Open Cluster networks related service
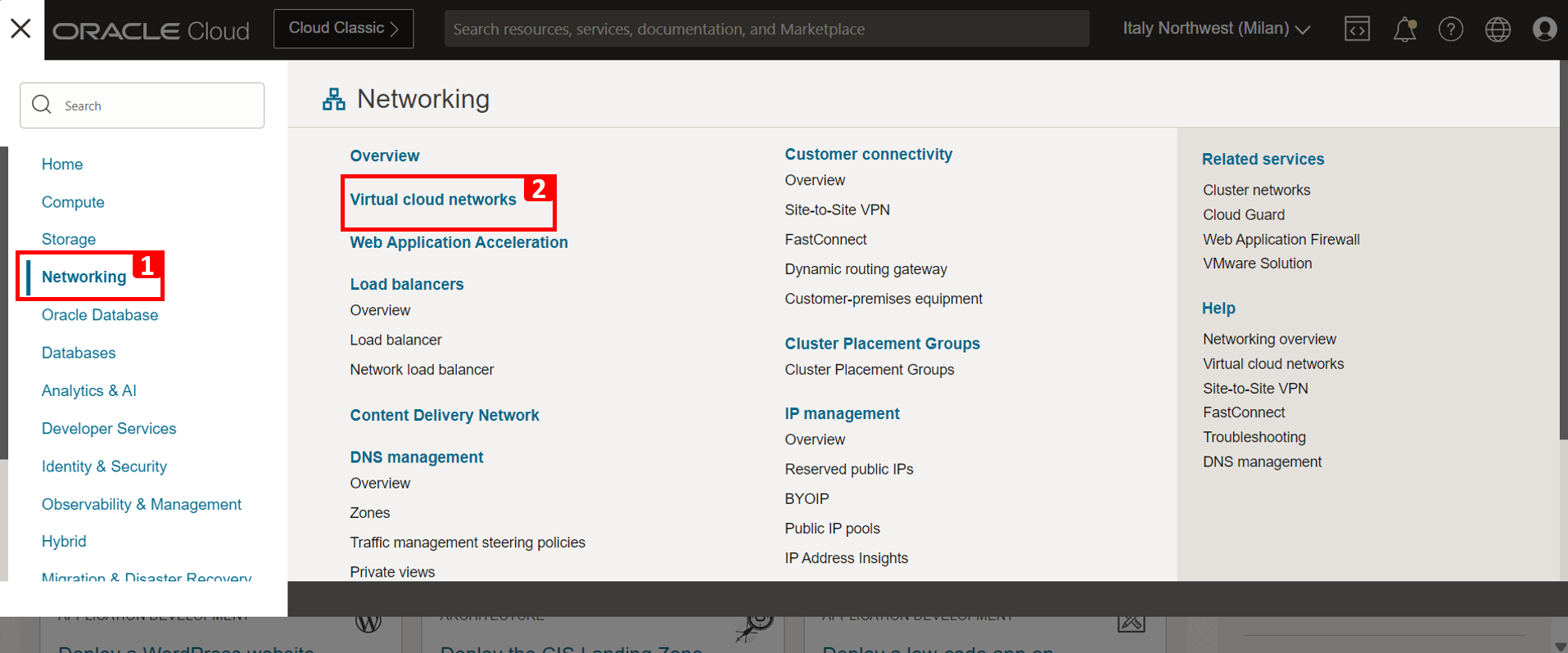Screen dimensions: 1568x653 coord(1256,190)
